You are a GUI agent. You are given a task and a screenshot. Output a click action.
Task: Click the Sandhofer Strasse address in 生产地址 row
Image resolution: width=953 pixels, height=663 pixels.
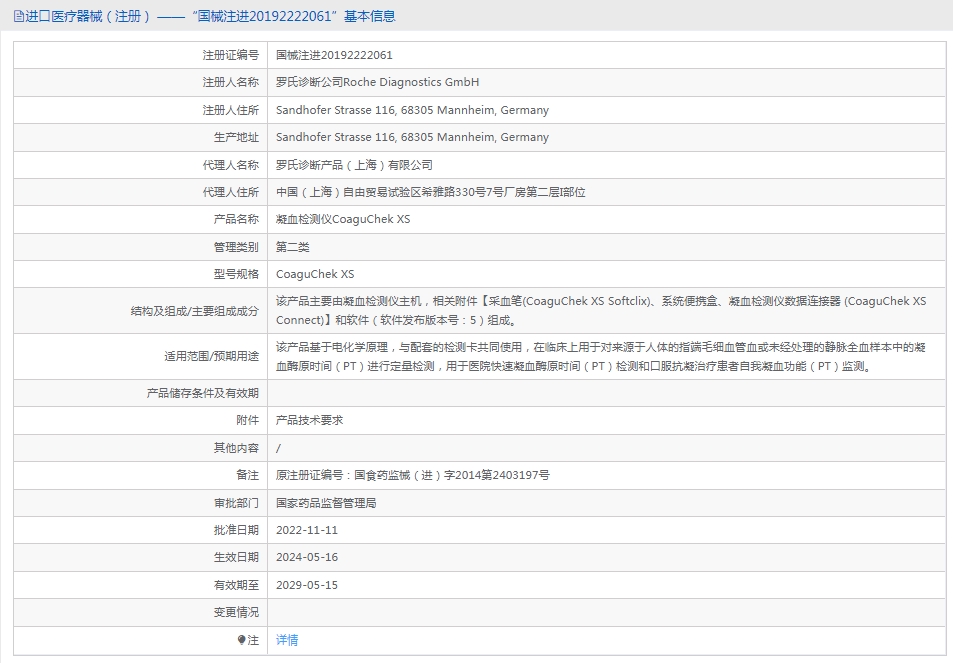412,137
